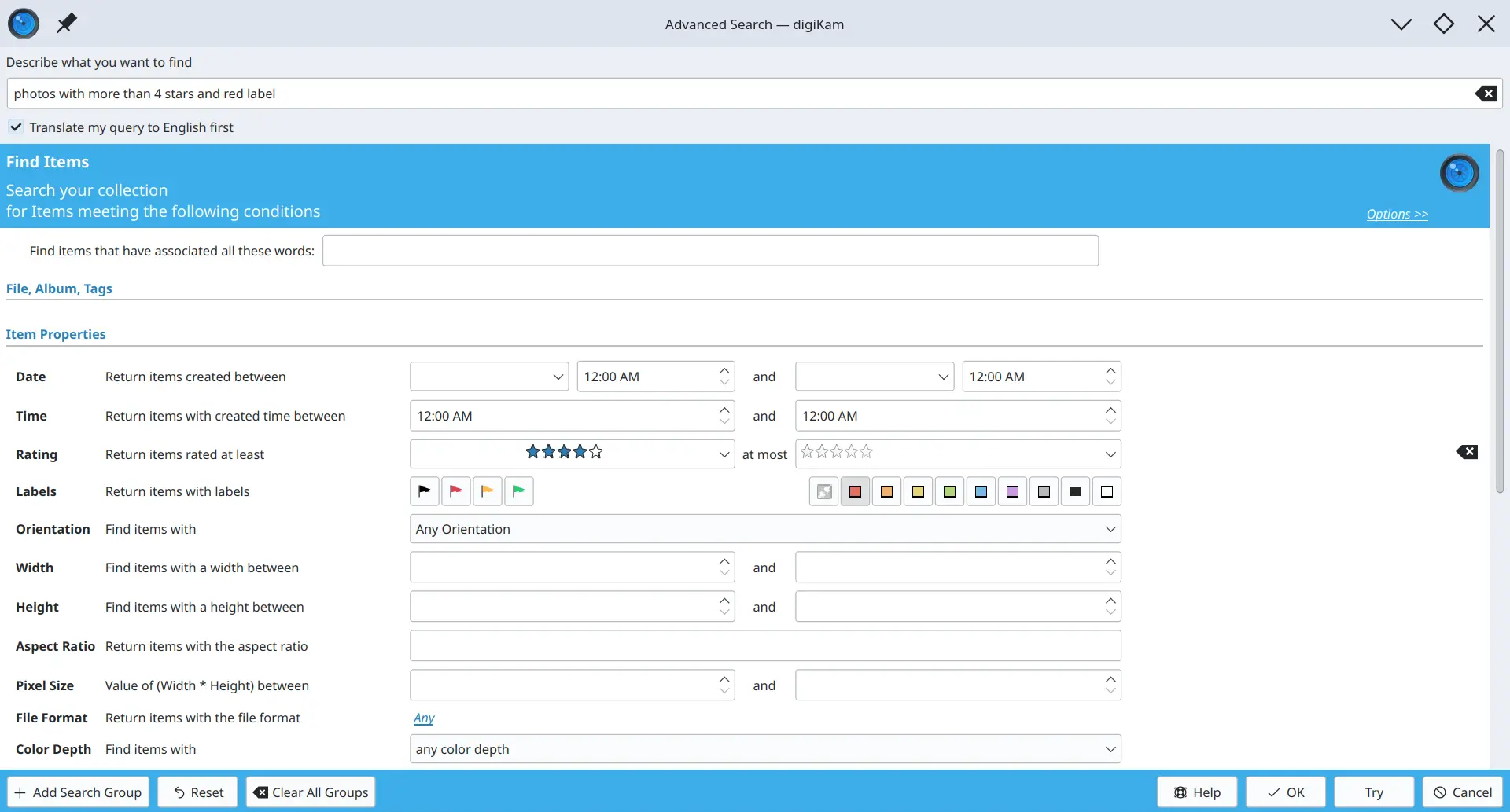This screenshot has height=812, width=1510.
Task: Toggle the yellow color label
Action: pos(918,491)
